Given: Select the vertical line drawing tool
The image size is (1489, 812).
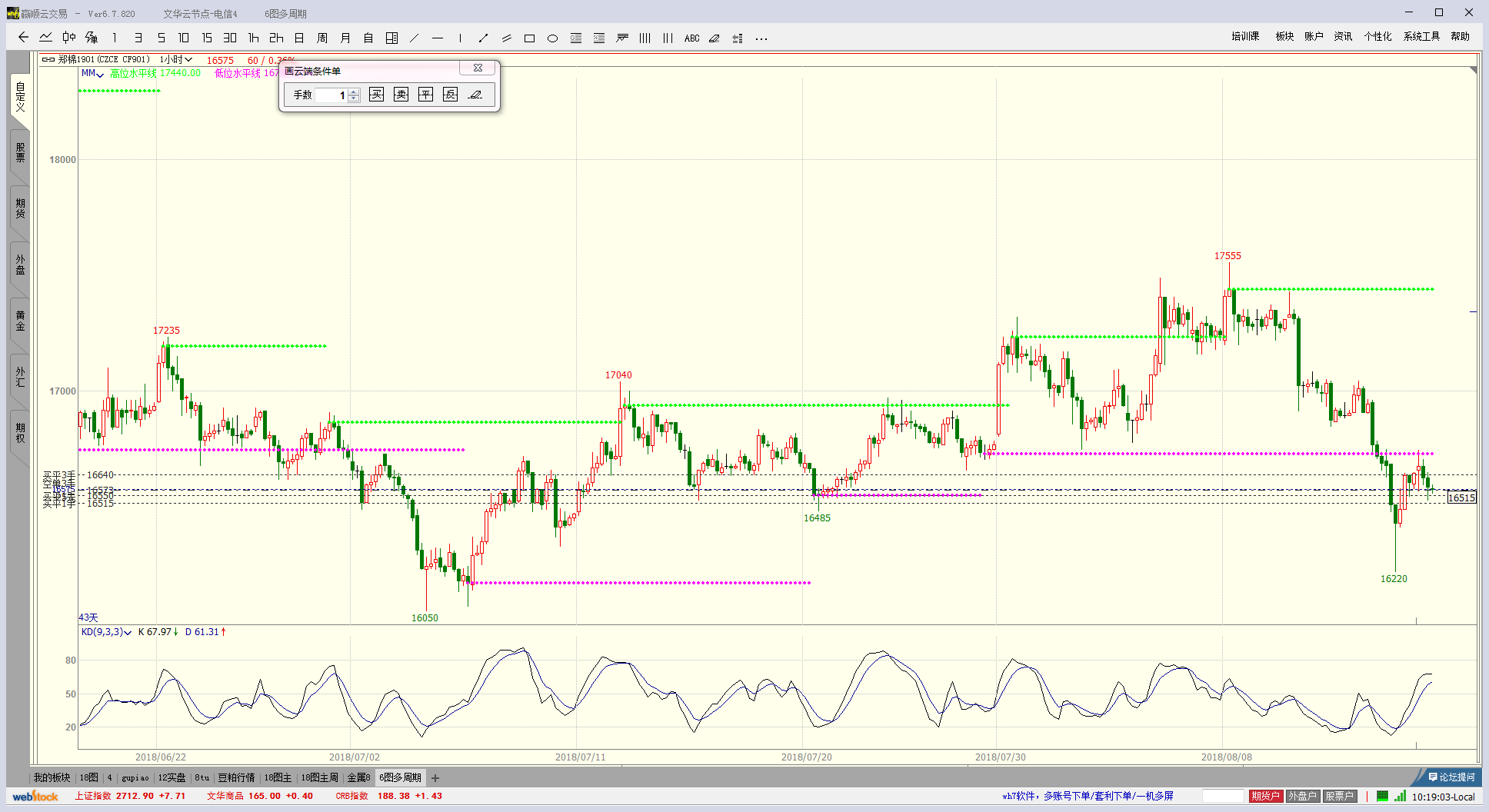Looking at the screenshot, I should click(460, 37).
